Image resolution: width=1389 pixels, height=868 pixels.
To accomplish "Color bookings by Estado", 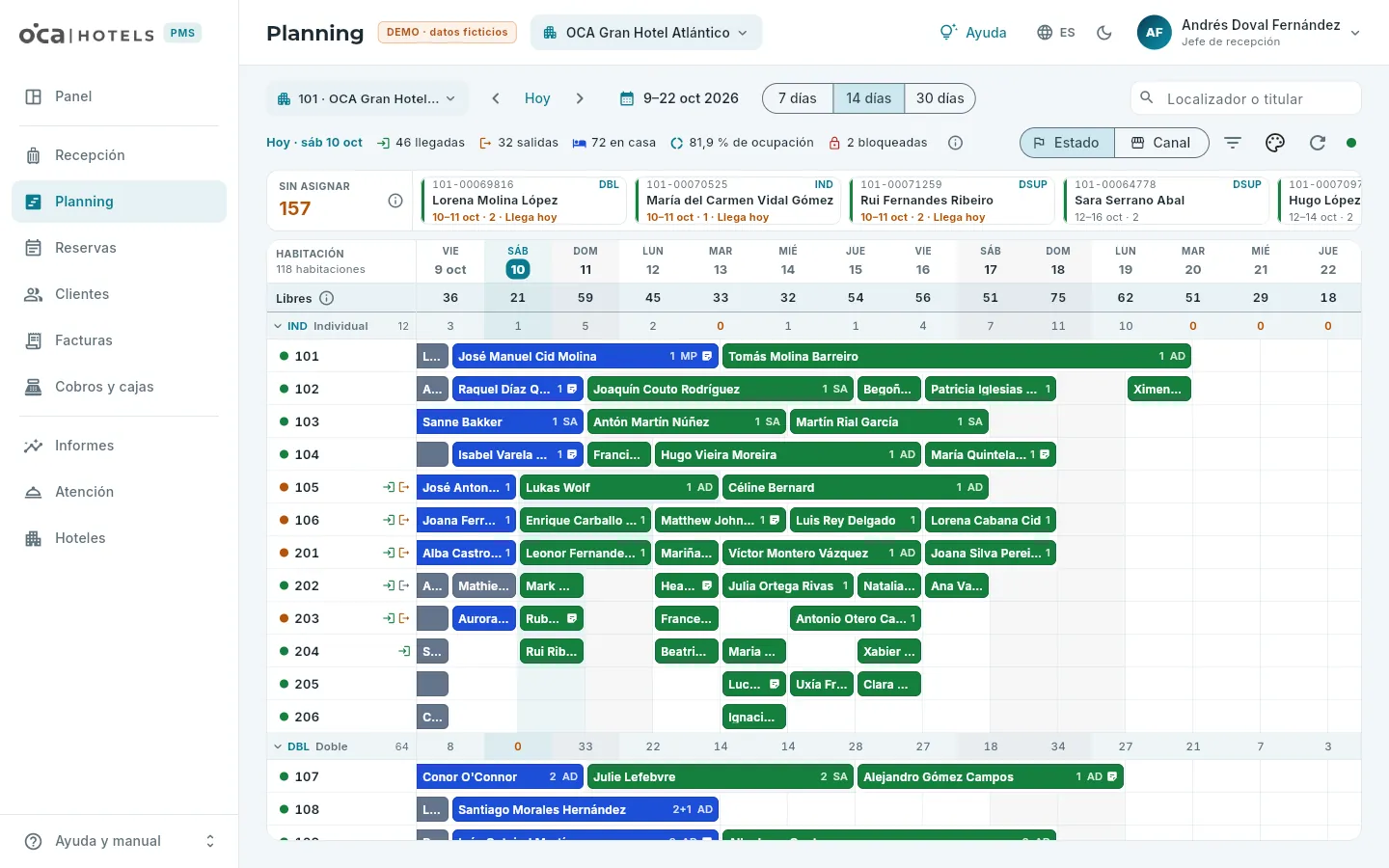I will coord(1067,143).
